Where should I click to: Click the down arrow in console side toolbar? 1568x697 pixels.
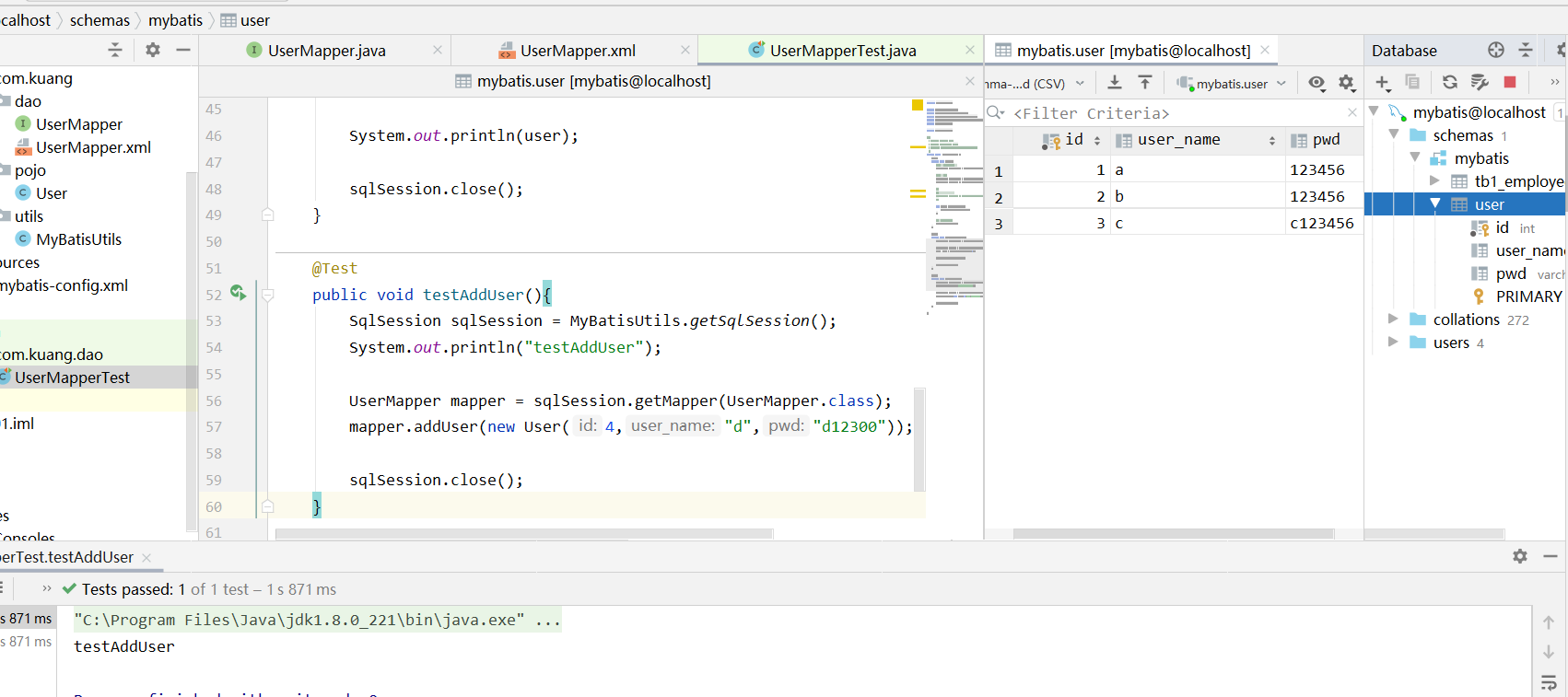[1549, 652]
